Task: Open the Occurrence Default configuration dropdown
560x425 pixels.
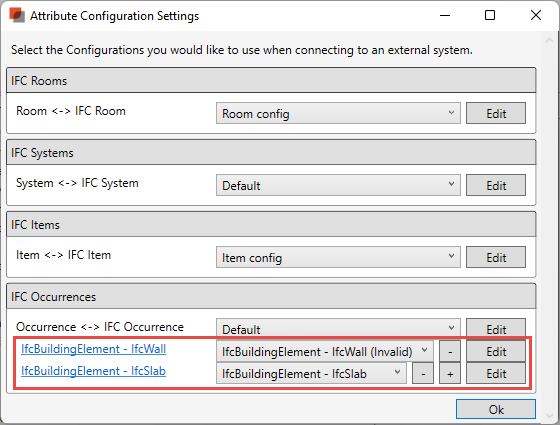Action: click(x=338, y=328)
